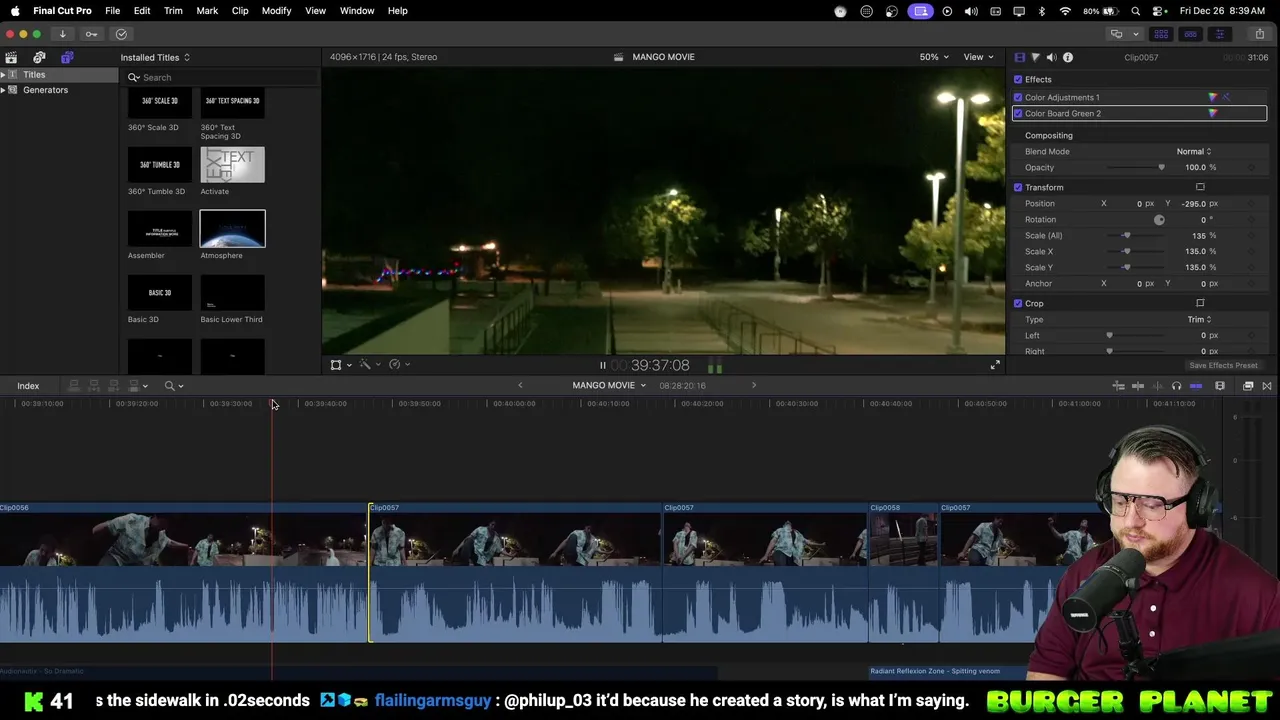The width and height of the screenshot is (1280, 720).
Task: Toggle solo headphones icon in timeline
Action: [1176, 386]
